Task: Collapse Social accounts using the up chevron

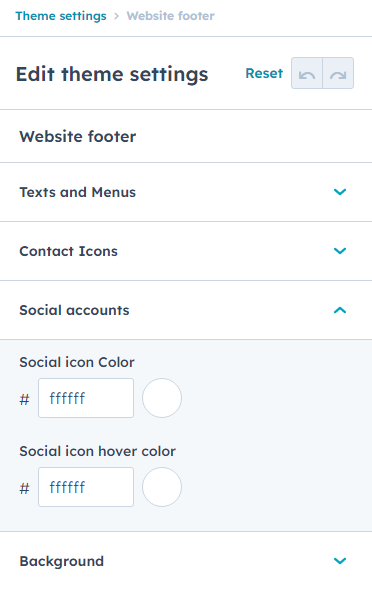Action: 340,310
